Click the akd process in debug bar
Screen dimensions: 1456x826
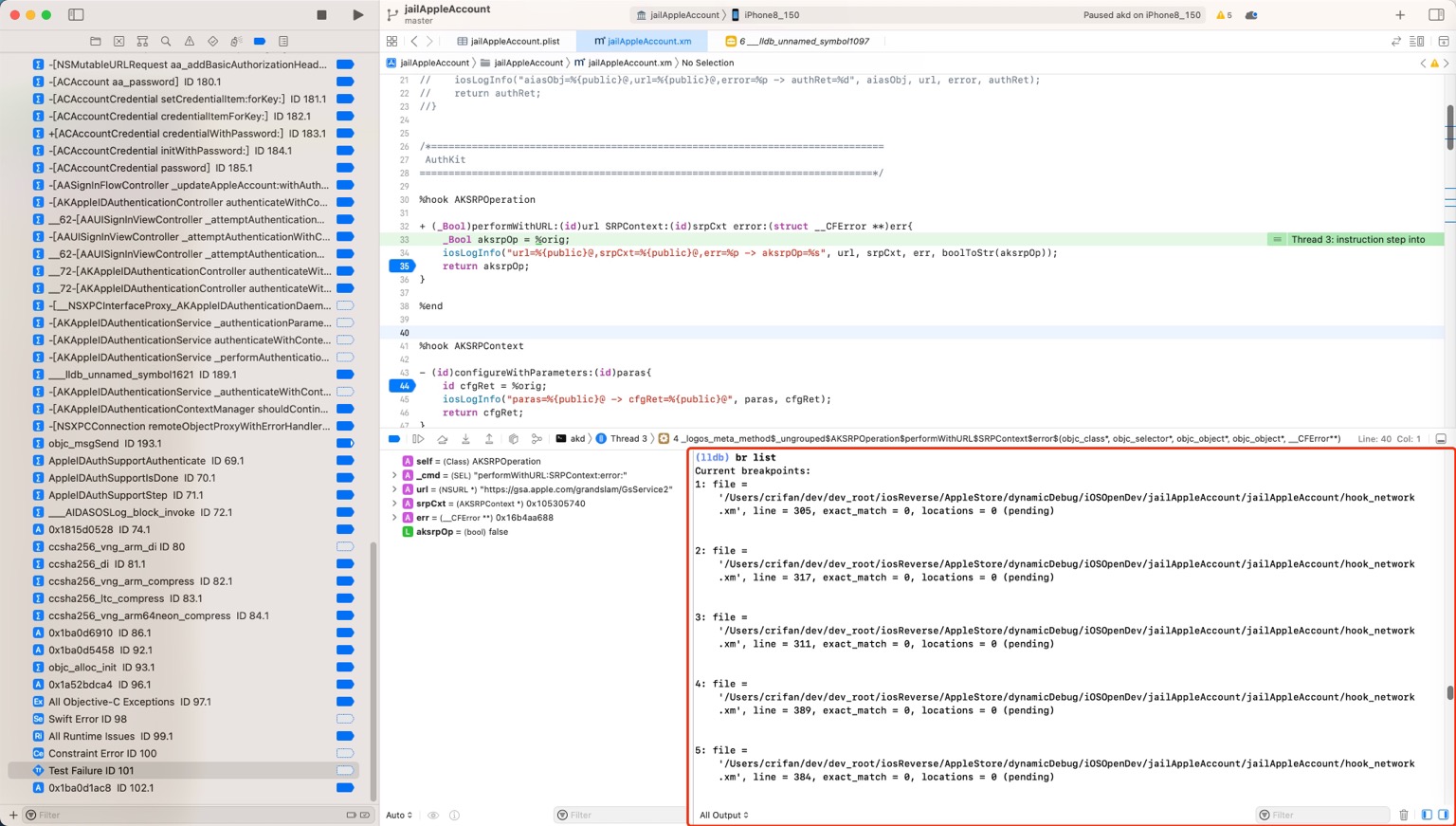pyautogui.click(x=571, y=439)
